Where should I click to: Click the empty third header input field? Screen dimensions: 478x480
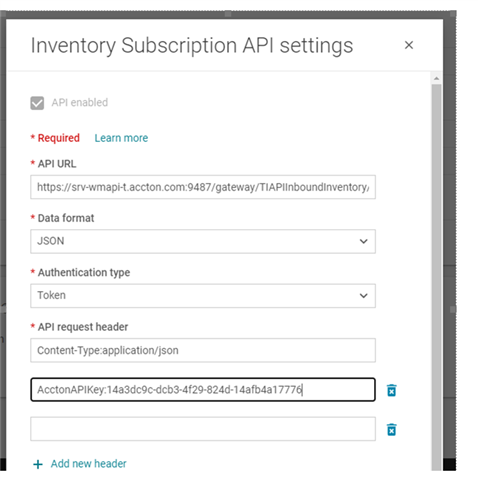click(203, 429)
